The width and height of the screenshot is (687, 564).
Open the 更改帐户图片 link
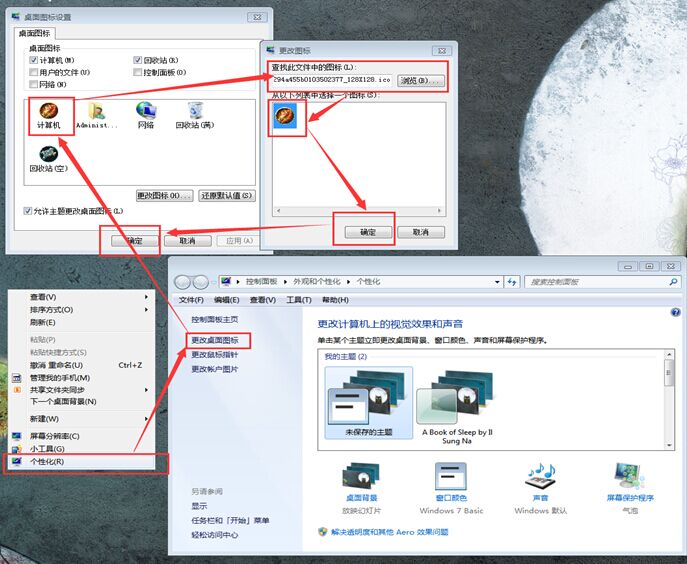pyautogui.click(x=215, y=369)
